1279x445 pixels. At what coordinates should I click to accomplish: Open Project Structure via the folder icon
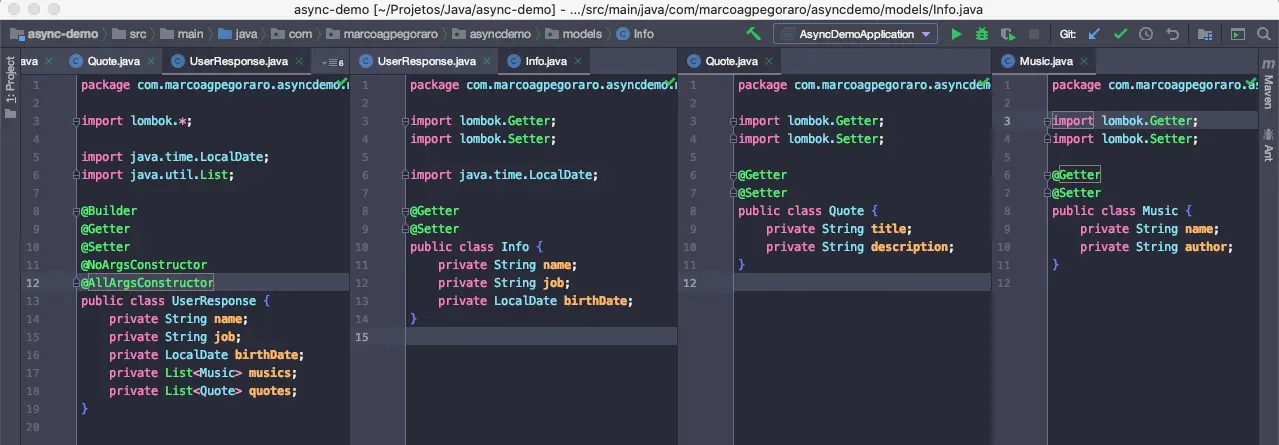(x=1205, y=34)
